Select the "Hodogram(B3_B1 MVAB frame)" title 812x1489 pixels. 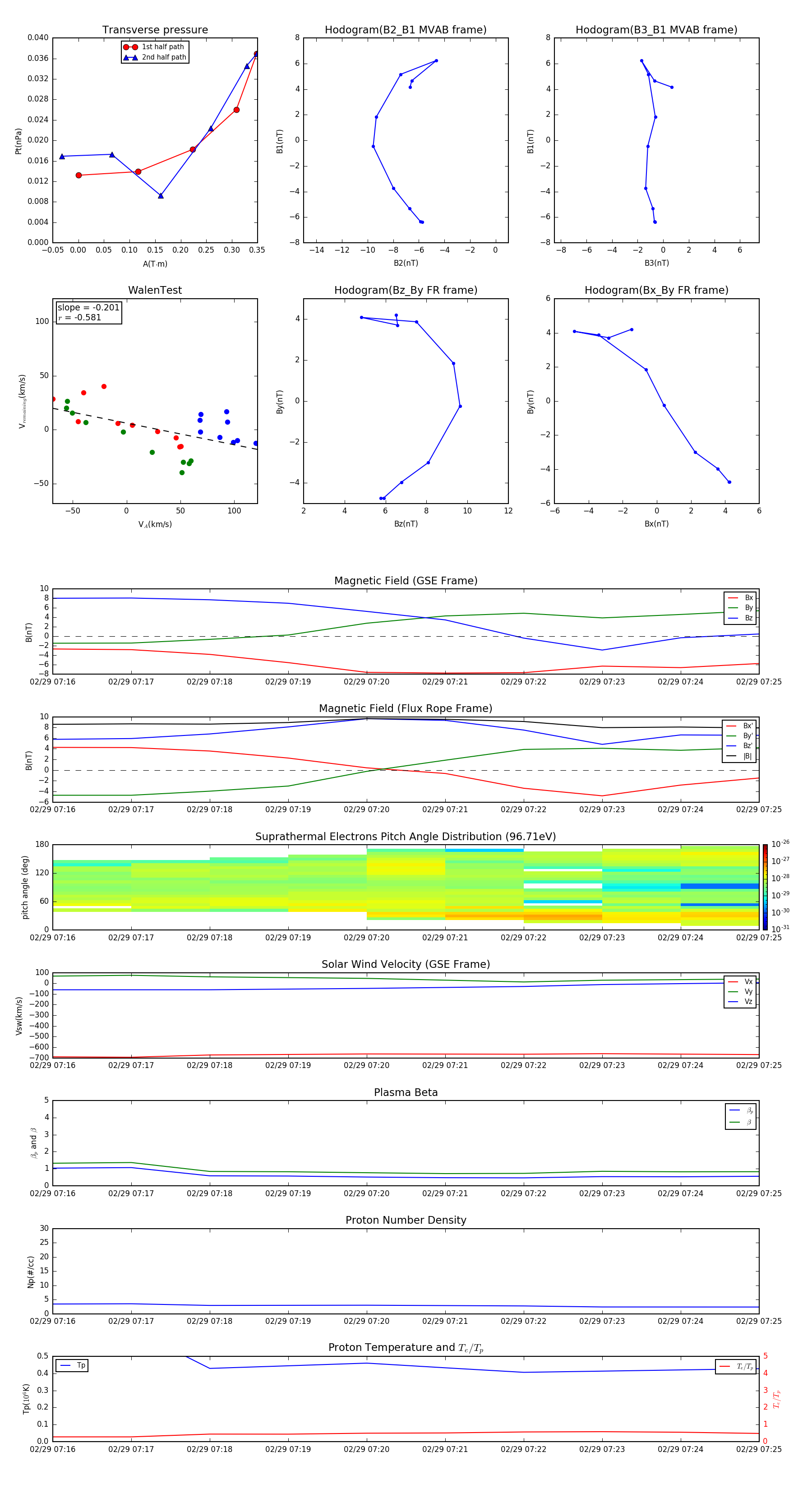[656, 29]
